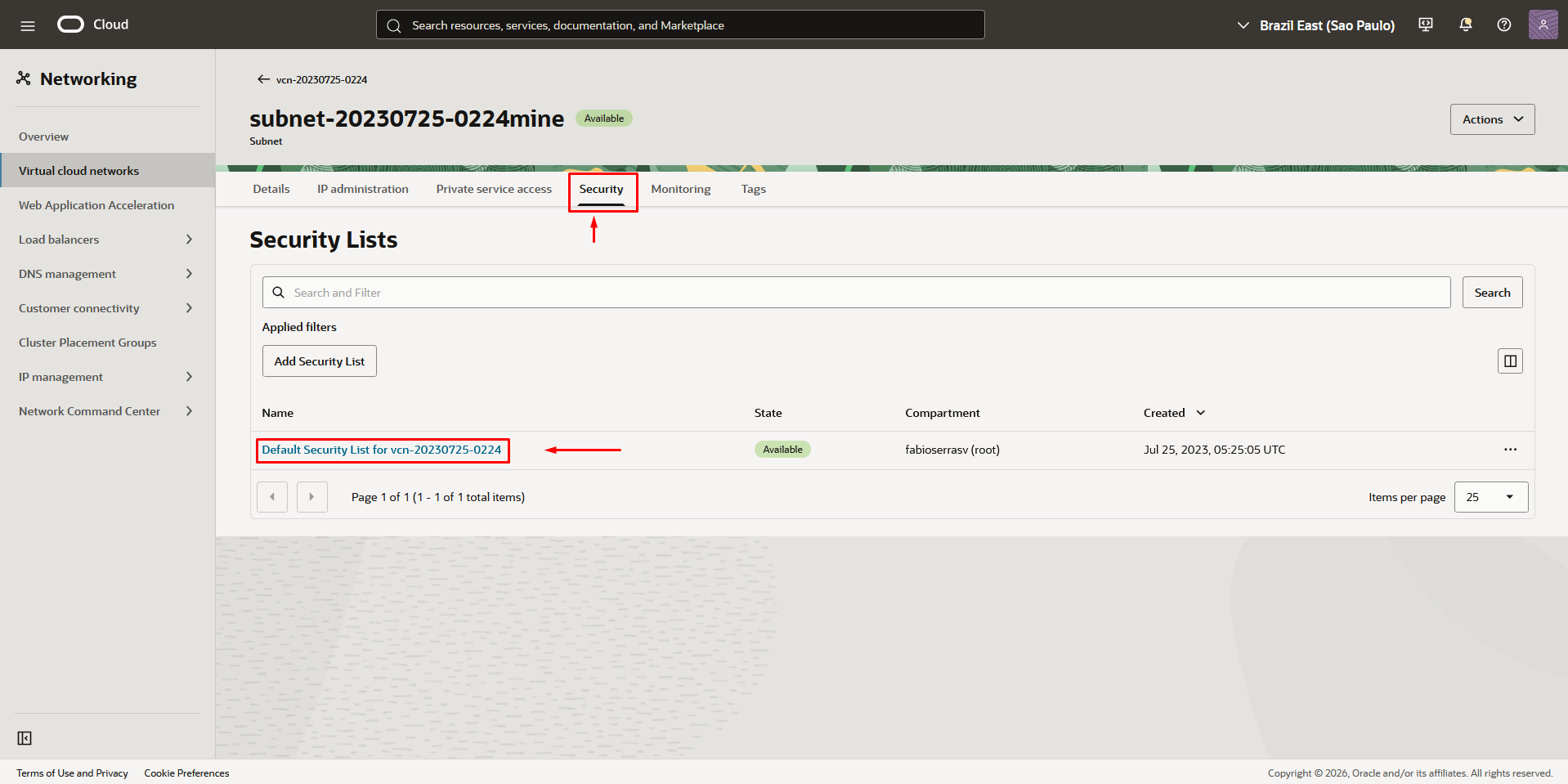This screenshot has height=784, width=1568.
Task: Open the user profile avatar menu
Action: (x=1543, y=25)
